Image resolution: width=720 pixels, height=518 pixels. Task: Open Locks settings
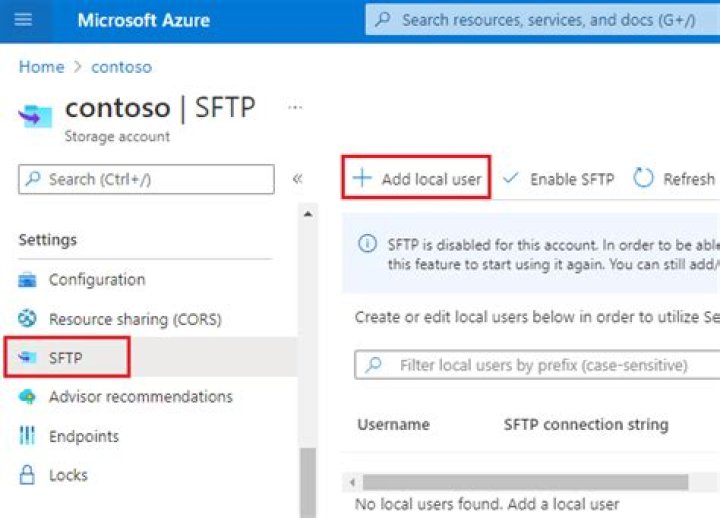[x=68, y=475]
